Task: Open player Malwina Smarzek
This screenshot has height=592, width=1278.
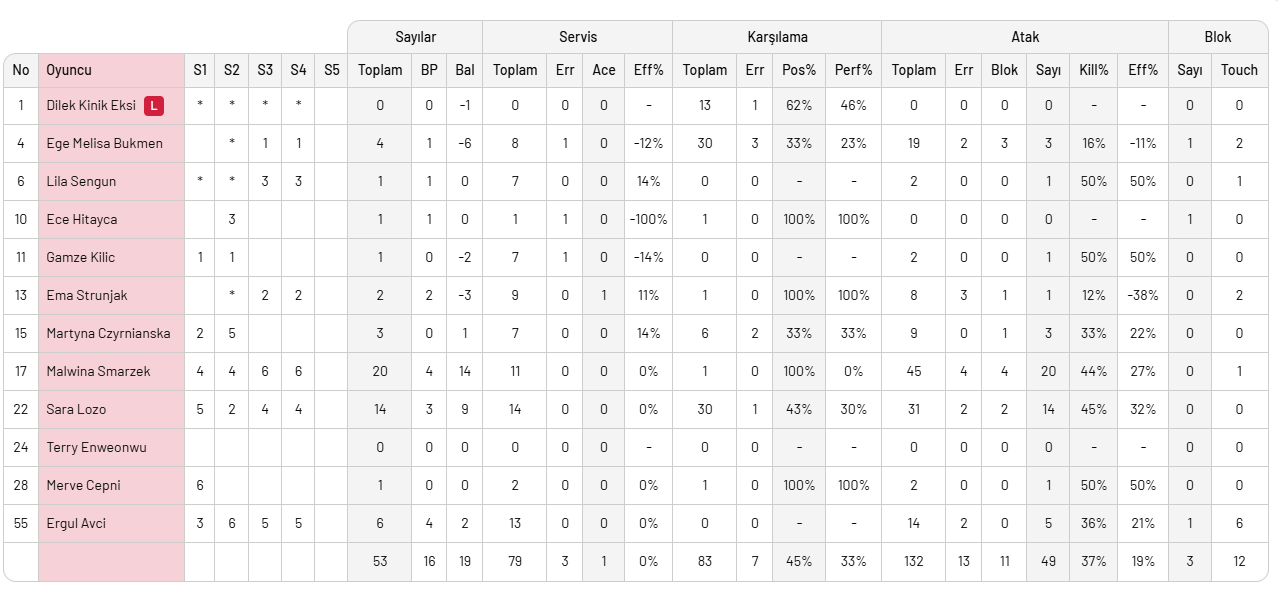Action: [98, 371]
